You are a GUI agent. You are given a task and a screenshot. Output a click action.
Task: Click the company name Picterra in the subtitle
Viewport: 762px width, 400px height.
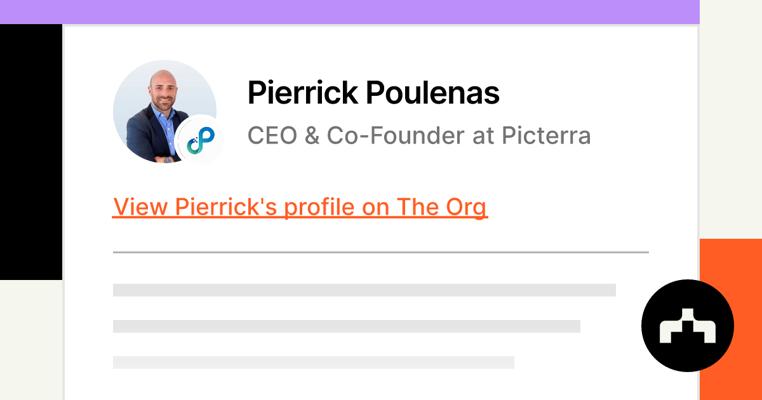547,135
